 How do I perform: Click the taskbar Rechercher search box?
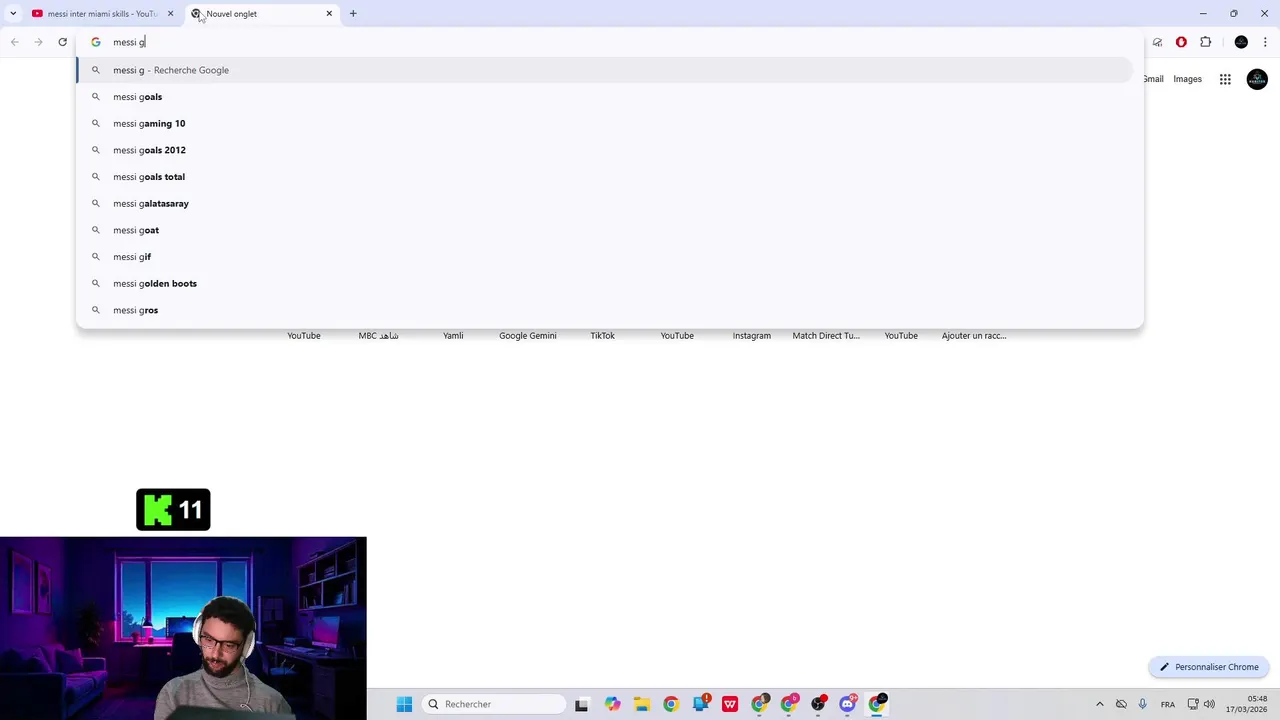coord(494,704)
